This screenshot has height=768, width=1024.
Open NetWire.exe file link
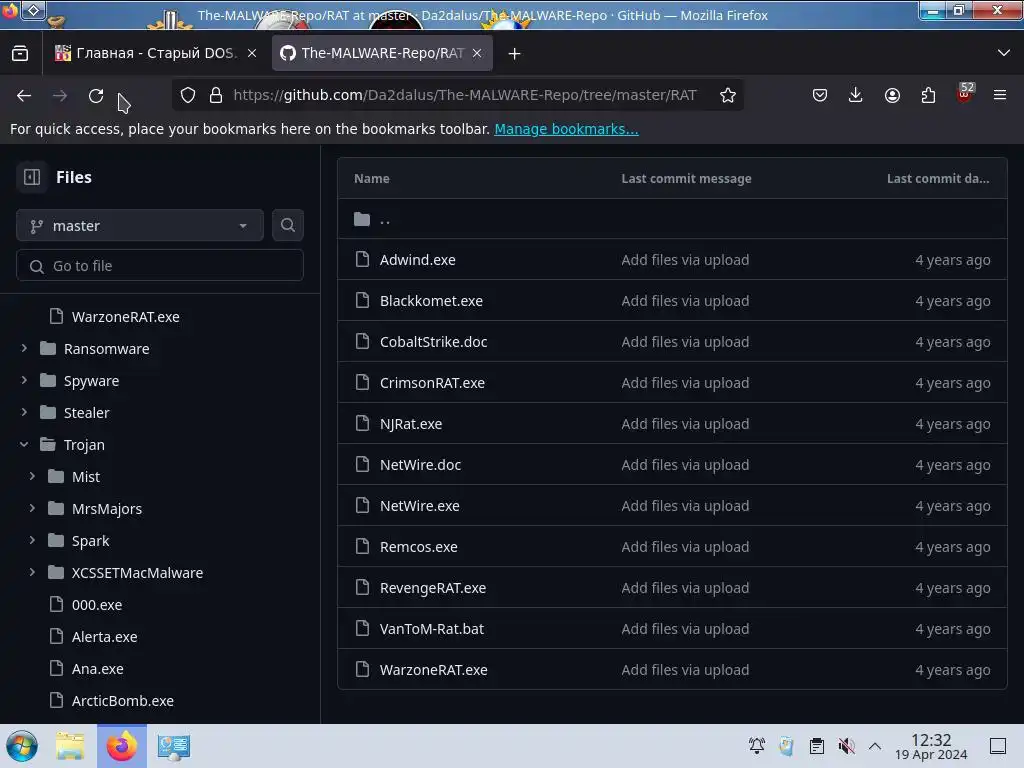pos(419,506)
